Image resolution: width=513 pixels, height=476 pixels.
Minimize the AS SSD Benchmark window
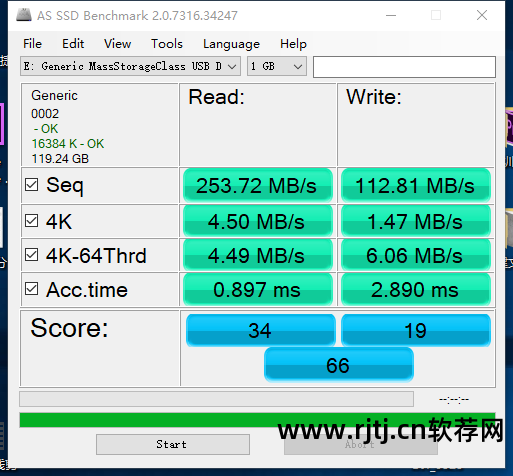coord(391,15)
